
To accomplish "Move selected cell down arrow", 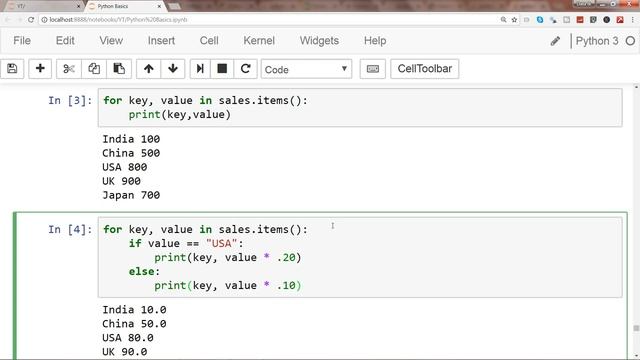I will (173, 69).
